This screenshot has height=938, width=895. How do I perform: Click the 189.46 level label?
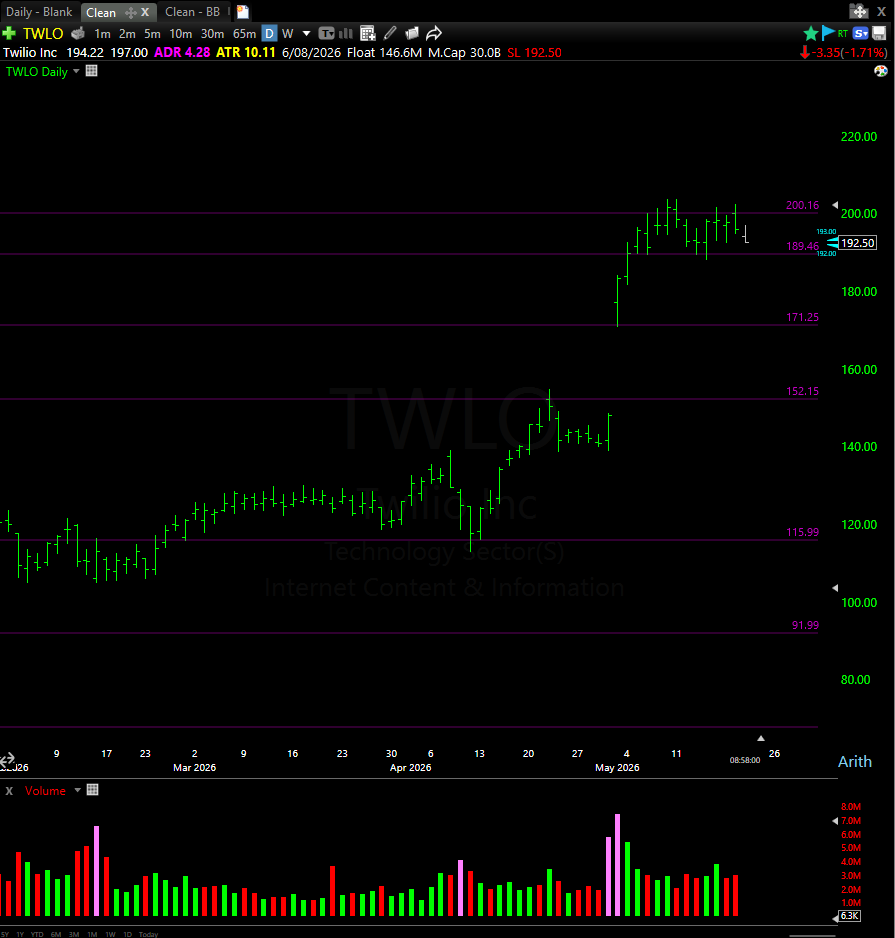pyautogui.click(x=802, y=246)
